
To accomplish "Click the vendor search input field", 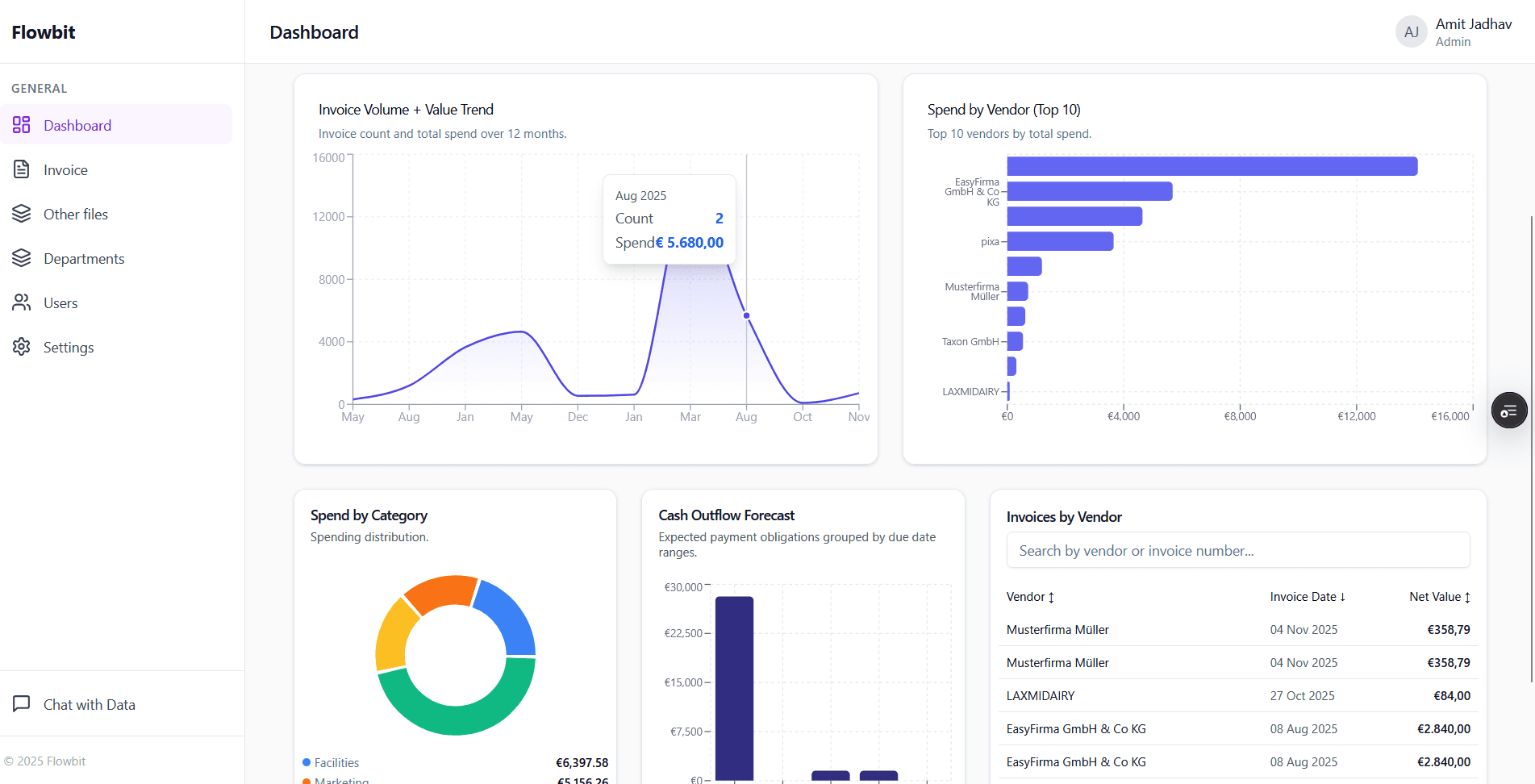I will click(x=1238, y=550).
